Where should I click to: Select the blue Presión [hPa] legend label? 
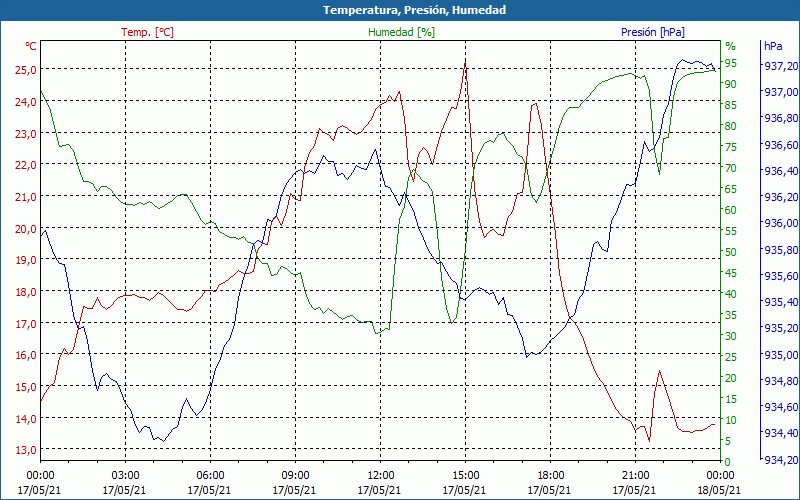pyautogui.click(x=653, y=32)
